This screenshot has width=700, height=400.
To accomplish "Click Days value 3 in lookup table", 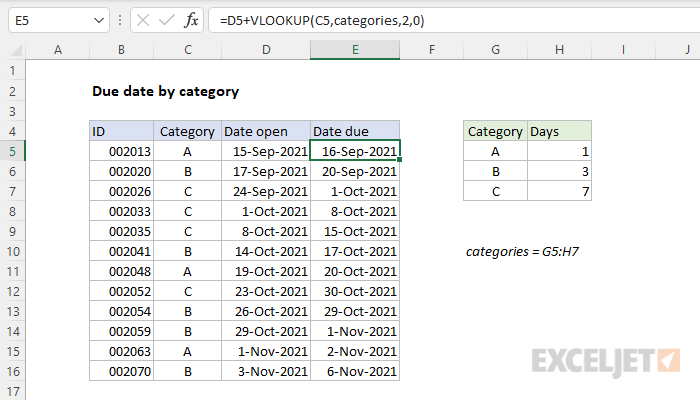I will (559, 171).
